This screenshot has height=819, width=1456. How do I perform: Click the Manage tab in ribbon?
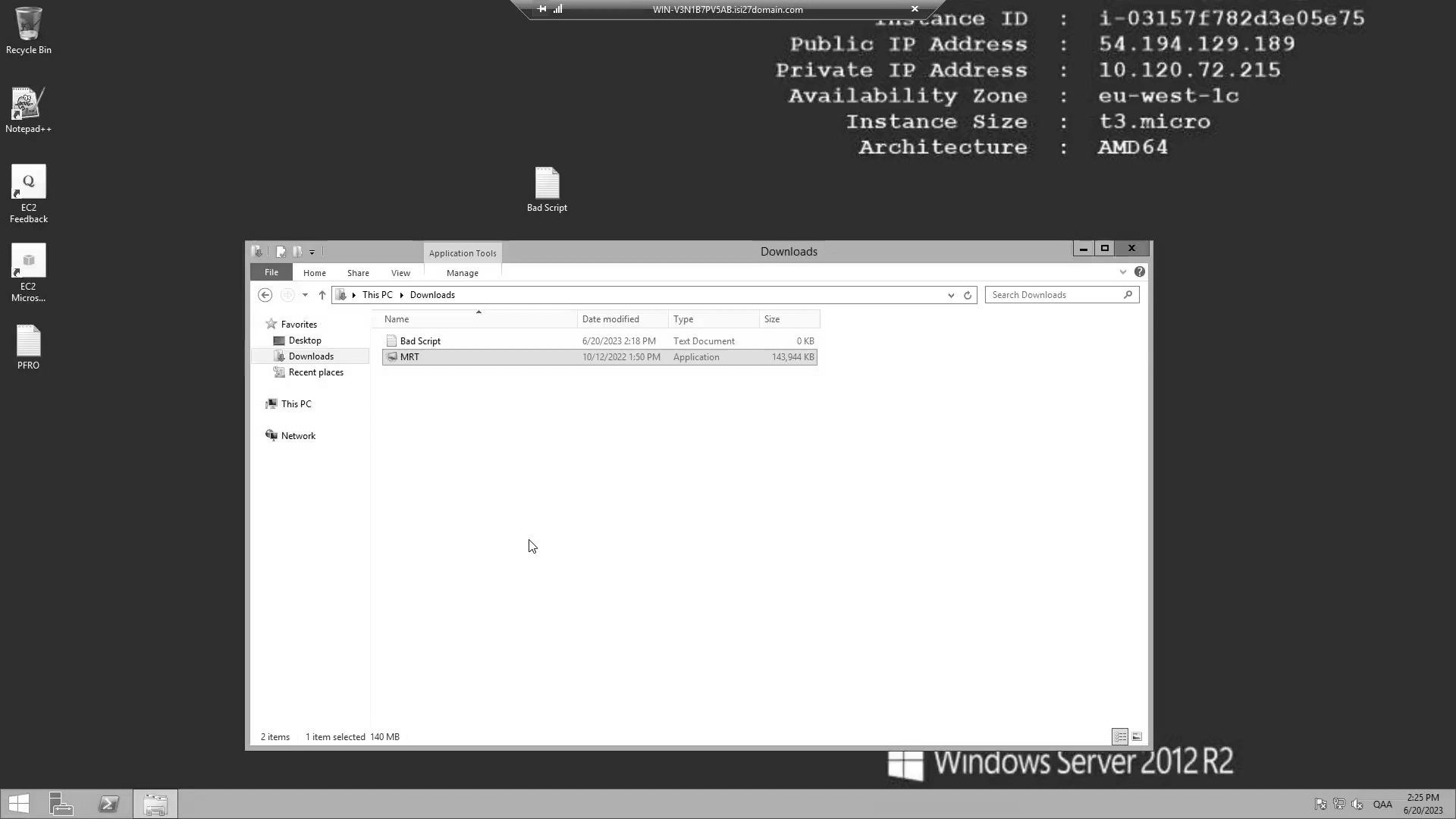462,272
